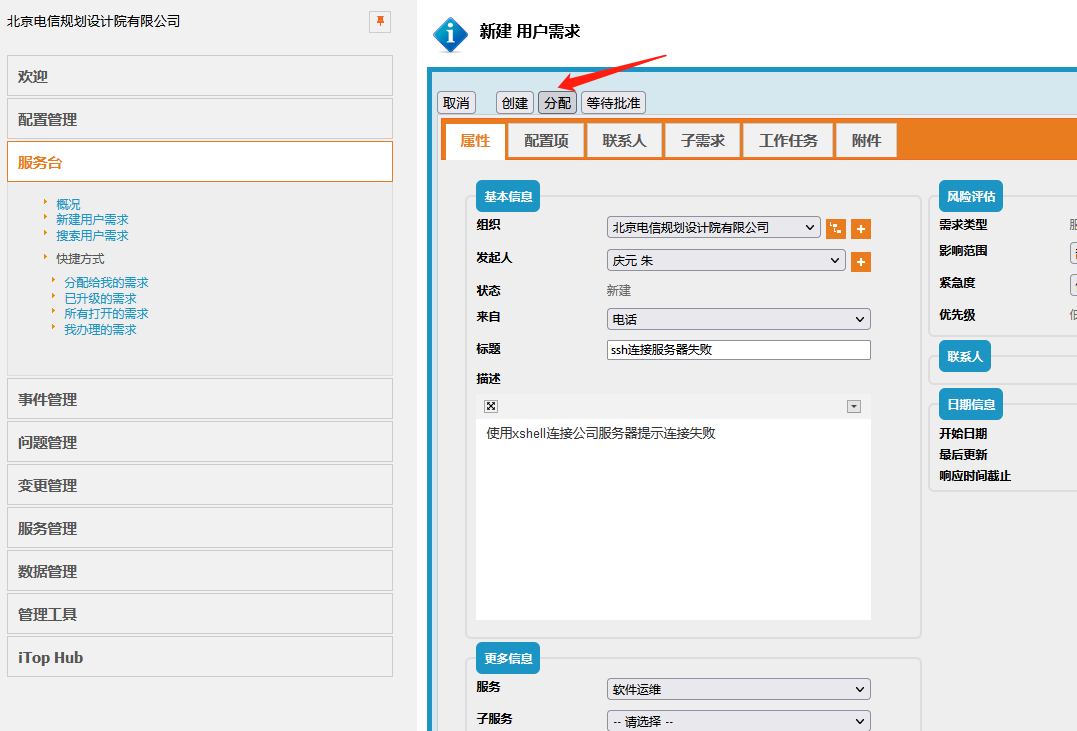Open the 组织 dropdown
Viewport: 1077px width, 731px height.
[x=714, y=227]
